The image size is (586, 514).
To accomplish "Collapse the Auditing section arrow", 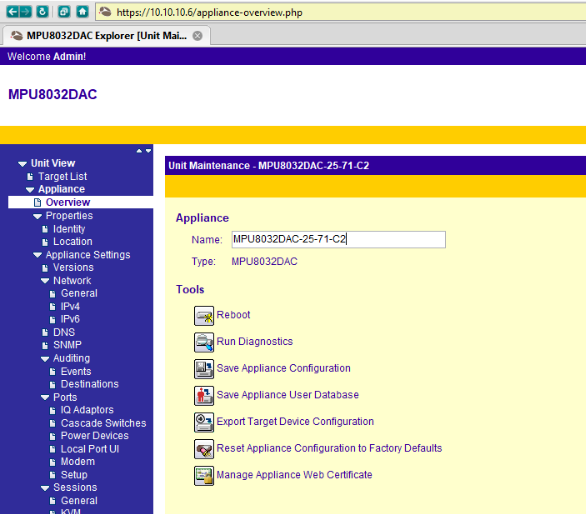I will click(45, 359).
